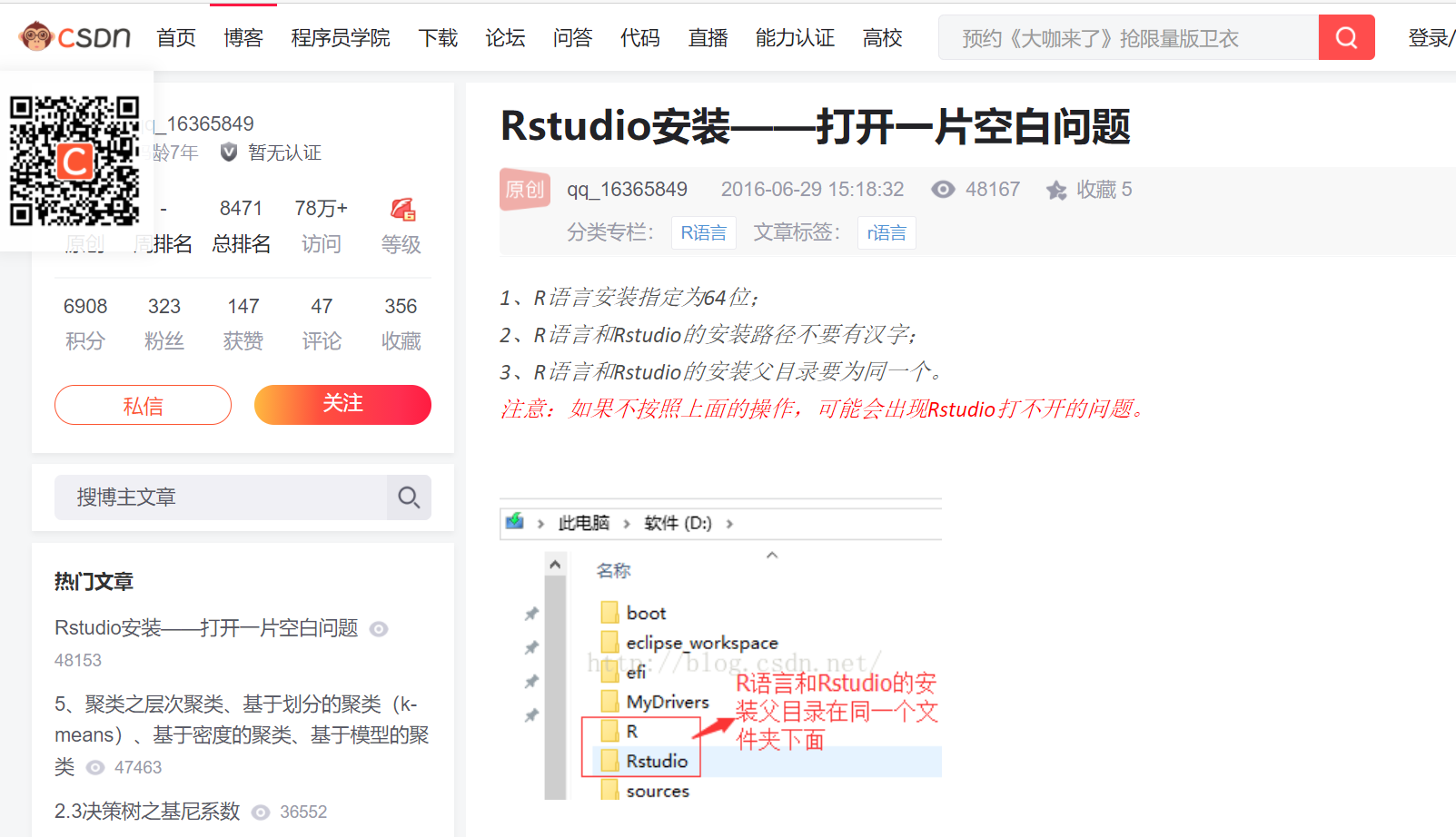Click the first quick-access pin icon
Viewport: 1456px width, 837px height.
click(x=532, y=614)
